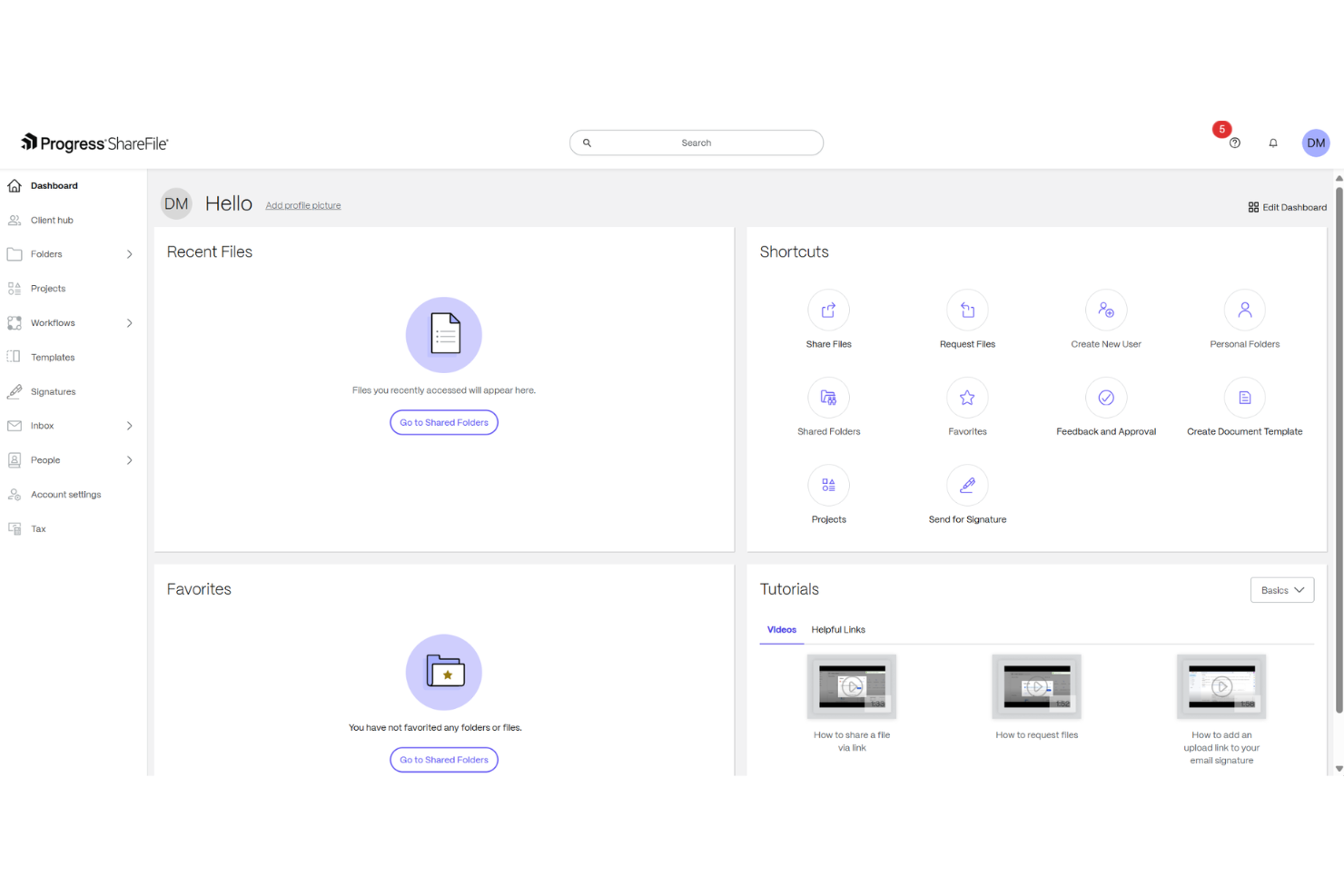Screen dimensions: 1344x896
Task: Click the Favorites star shortcut icon
Action: point(968,398)
